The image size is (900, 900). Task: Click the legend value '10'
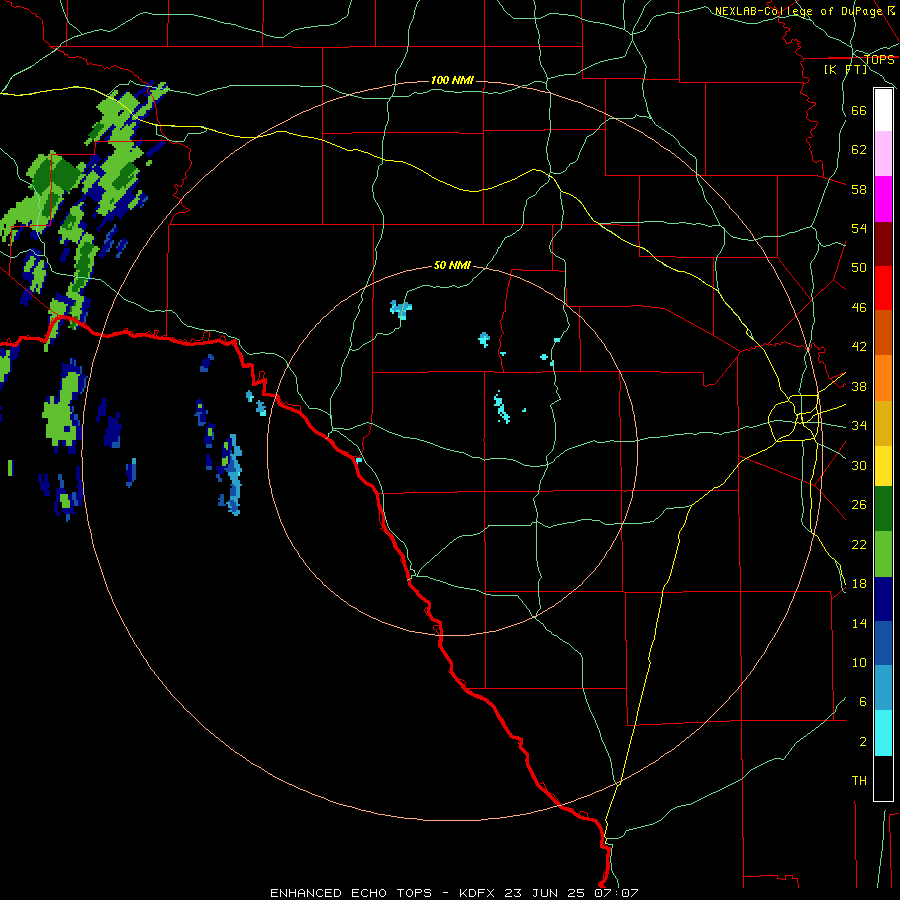pyautogui.click(x=859, y=662)
